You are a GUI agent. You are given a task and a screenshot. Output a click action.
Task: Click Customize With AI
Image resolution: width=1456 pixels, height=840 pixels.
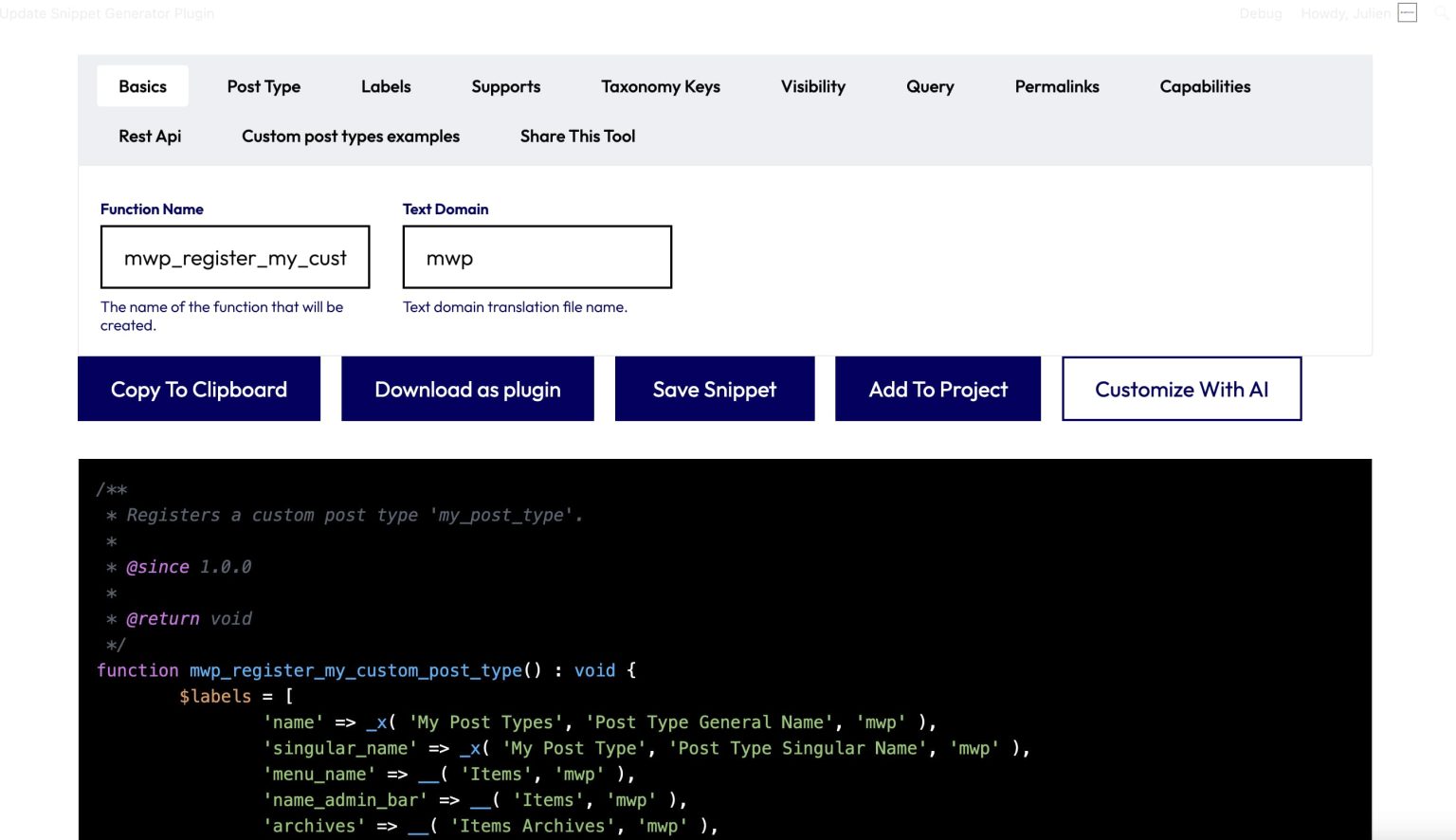(1181, 389)
